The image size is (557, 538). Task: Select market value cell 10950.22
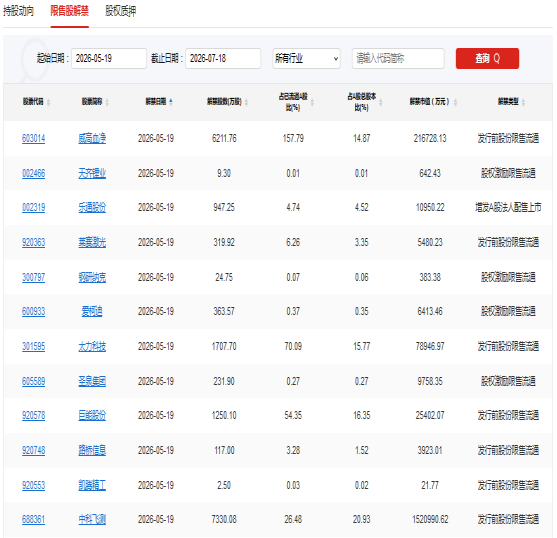tap(430, 207)
